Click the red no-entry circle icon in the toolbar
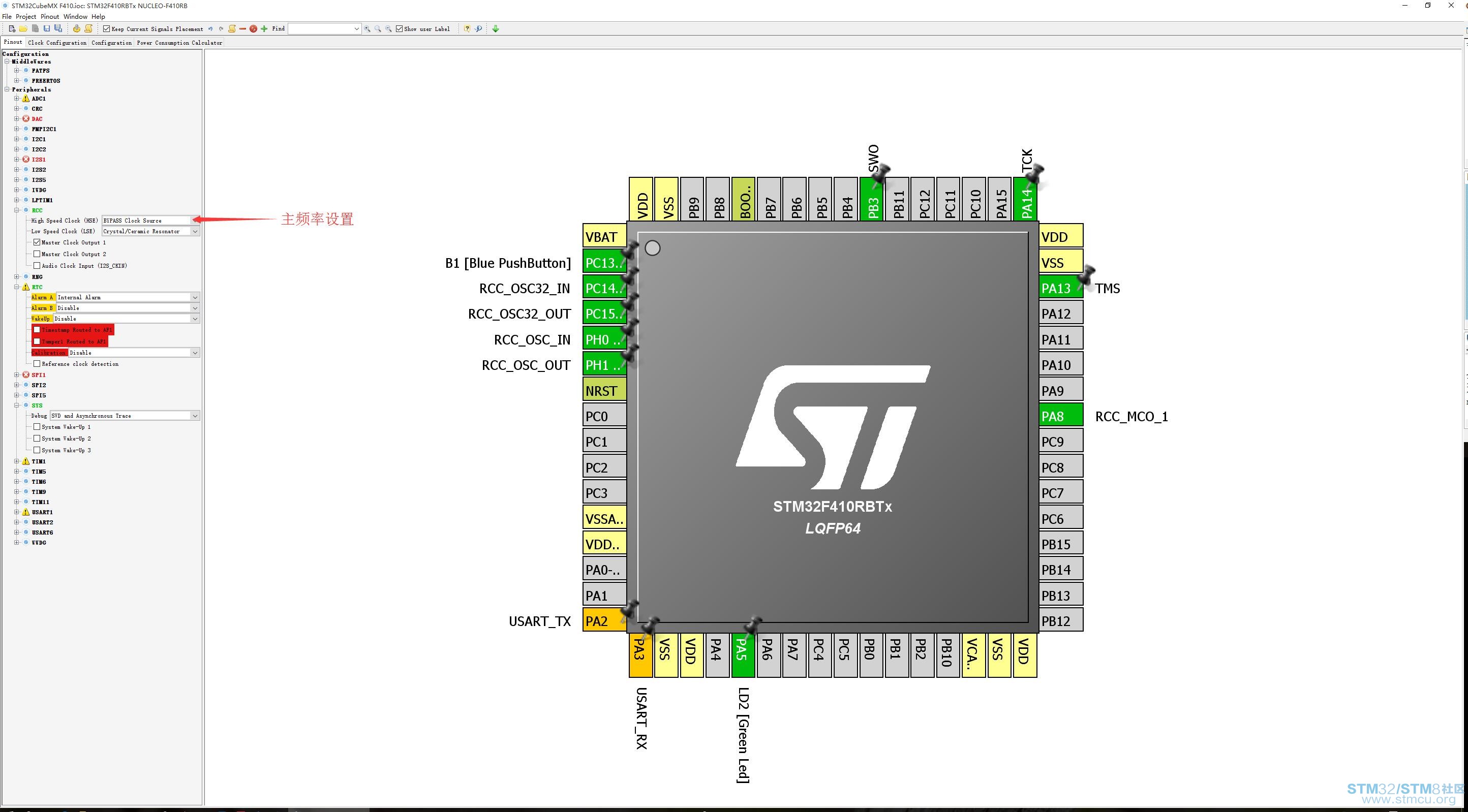 pos(253,28)
